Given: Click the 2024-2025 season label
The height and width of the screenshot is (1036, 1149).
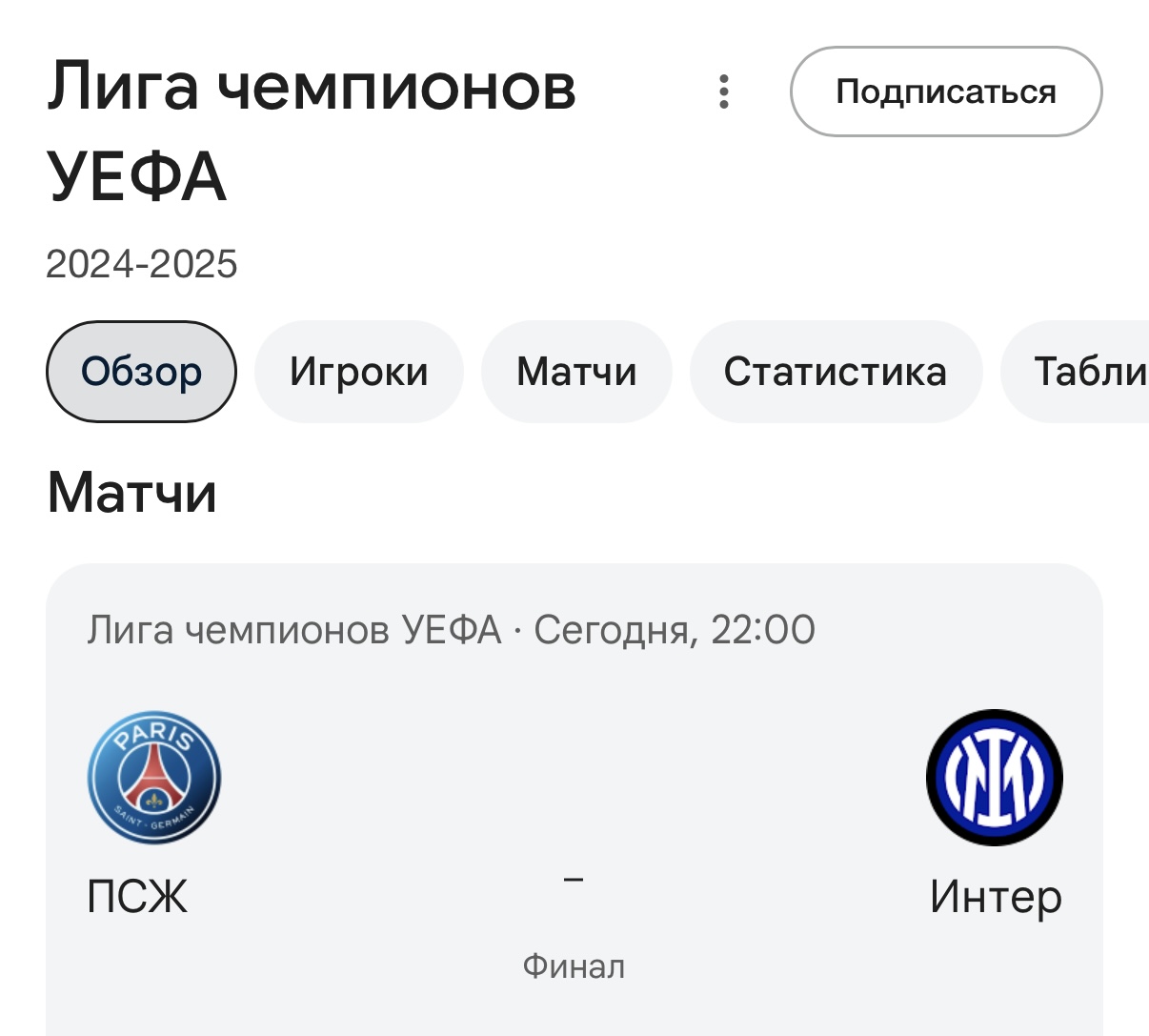Looking at the screenshot, I should tap(142, 264).
